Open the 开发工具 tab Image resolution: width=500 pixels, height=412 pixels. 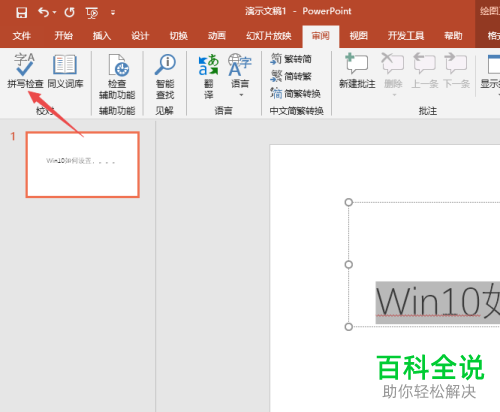[406, 36]
